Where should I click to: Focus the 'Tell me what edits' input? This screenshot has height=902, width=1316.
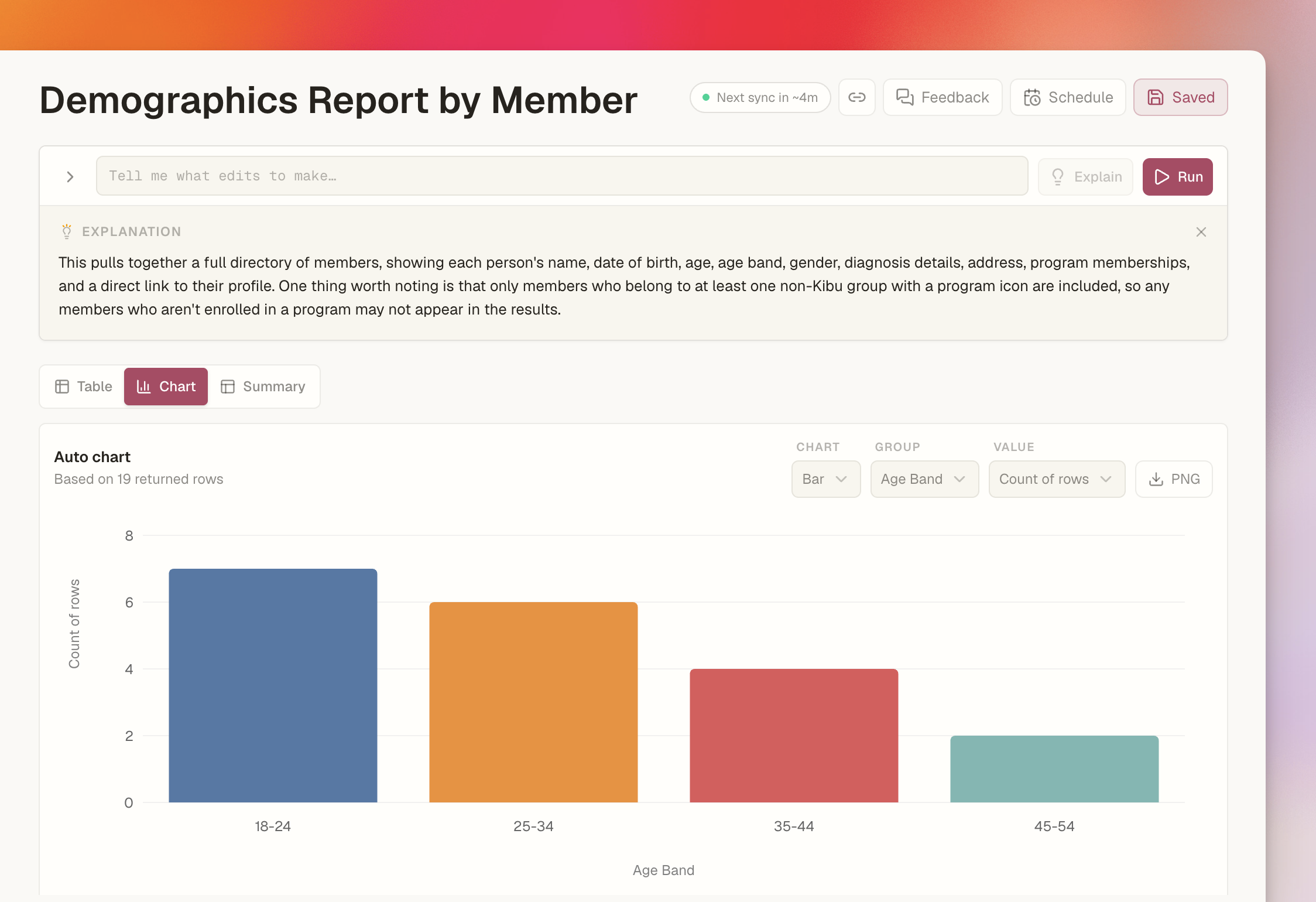pyautogui.click(x=562, y=176)
